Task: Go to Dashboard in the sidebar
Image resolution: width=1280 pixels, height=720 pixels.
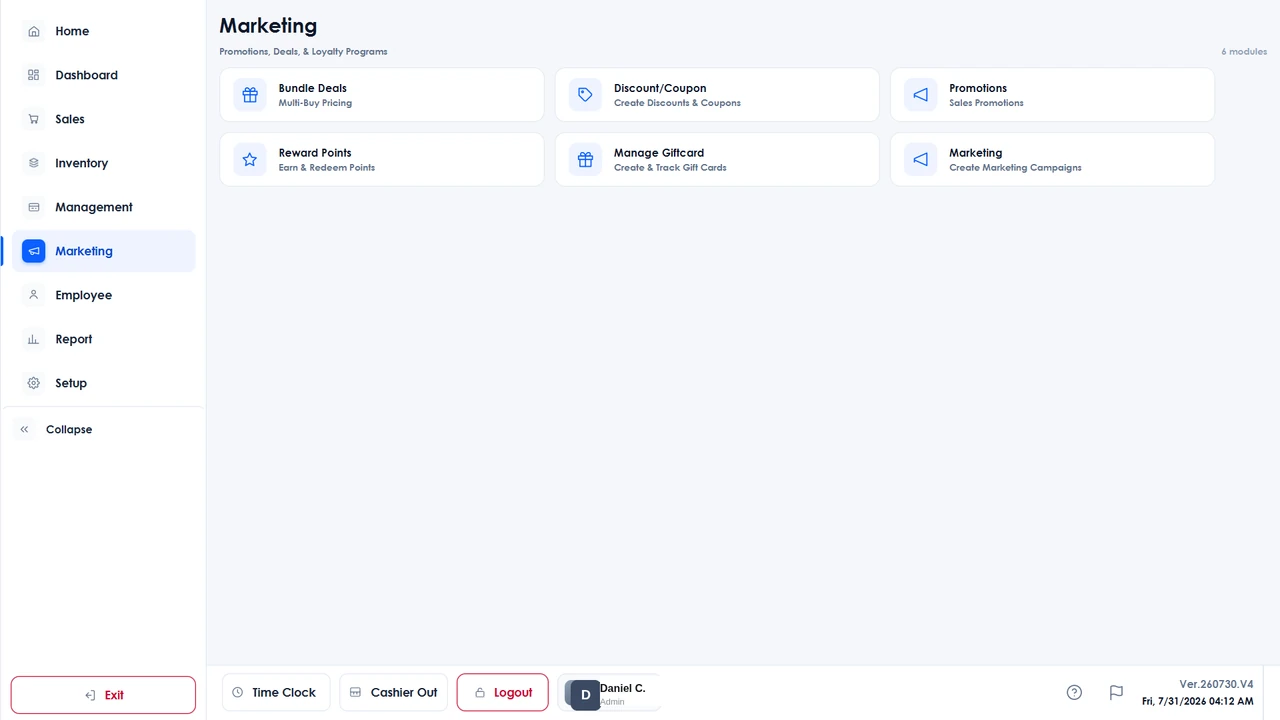Action: 104,75
